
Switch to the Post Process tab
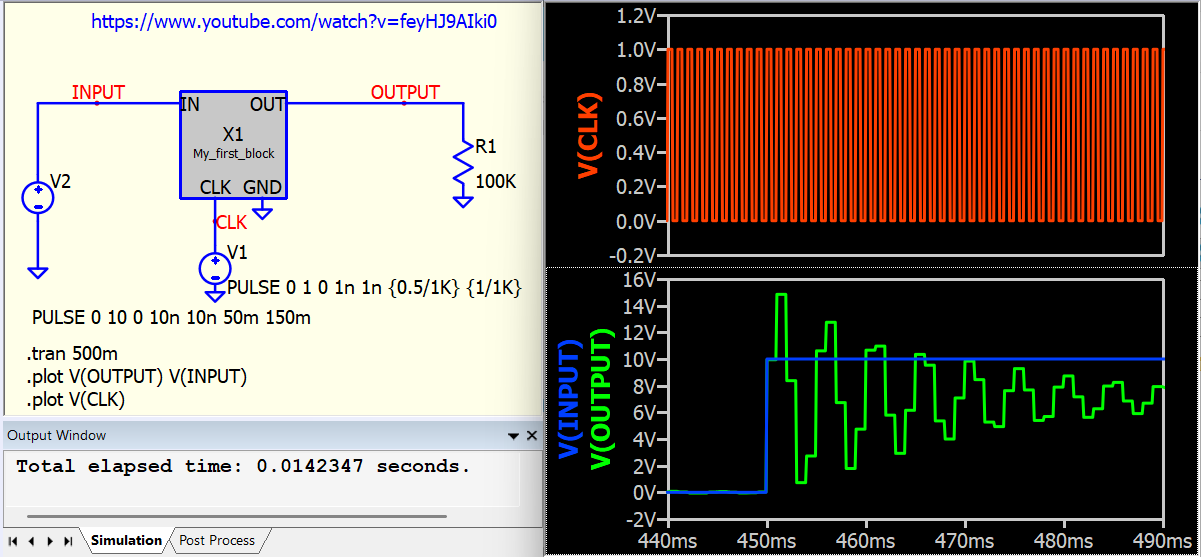(217, 540)
